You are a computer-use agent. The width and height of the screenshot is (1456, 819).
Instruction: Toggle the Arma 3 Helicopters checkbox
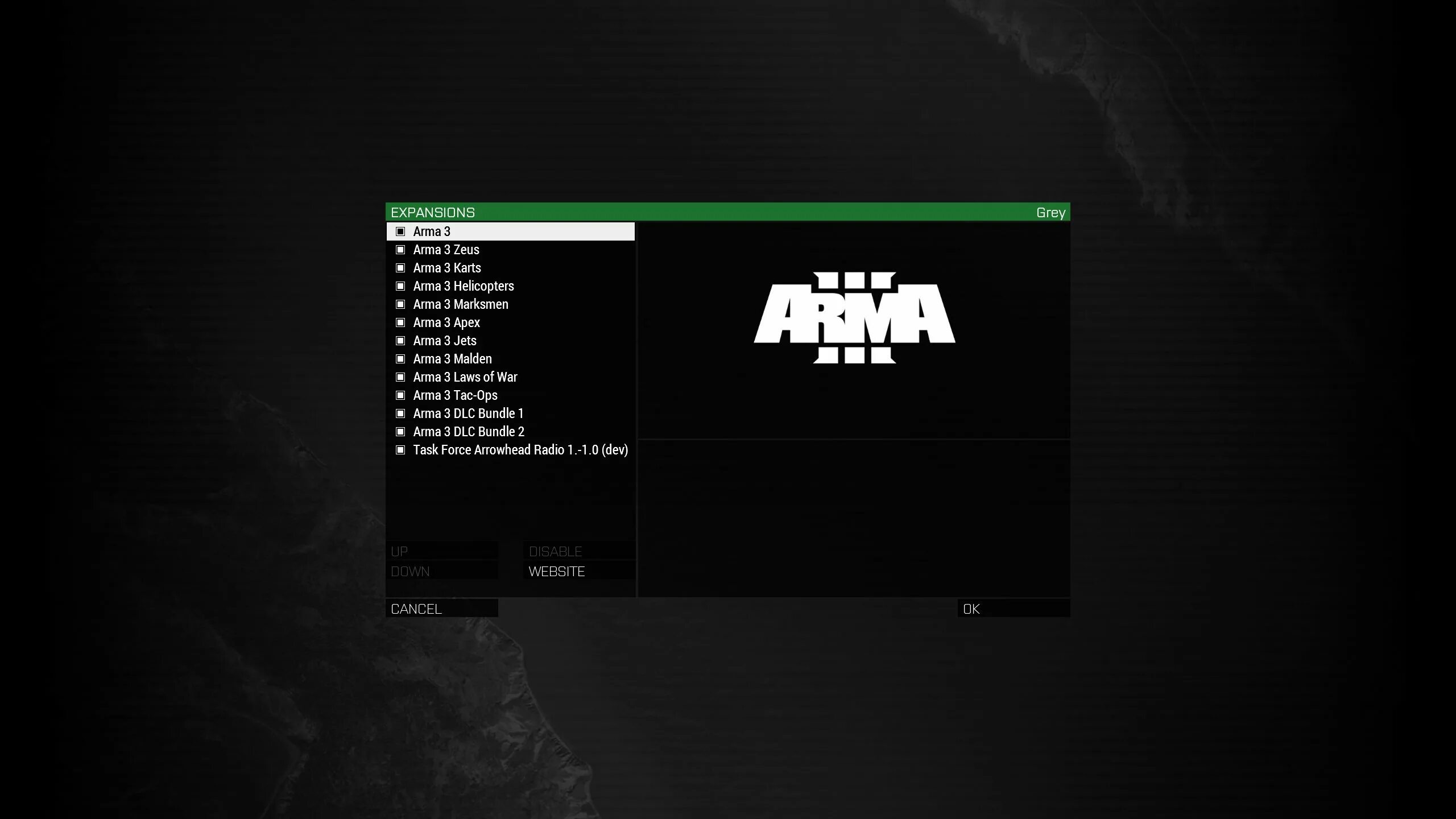pos(400,286)
